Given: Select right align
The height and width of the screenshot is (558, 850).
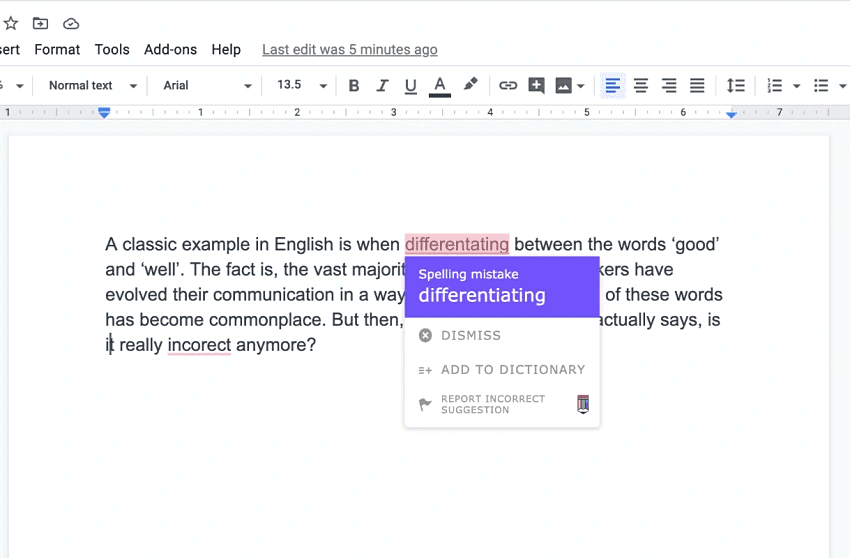Looking at the screenshot, I should 669,86.
